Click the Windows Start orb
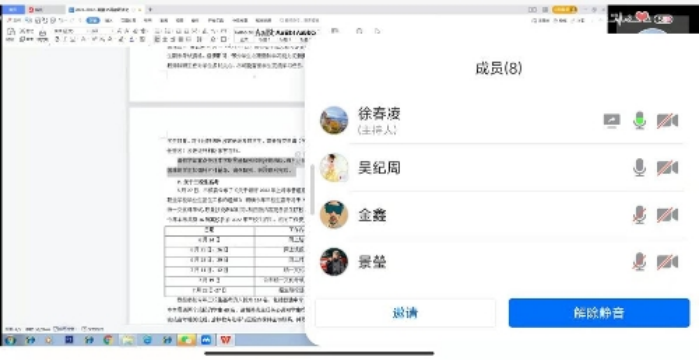700x360 pixels. (10, 340)
